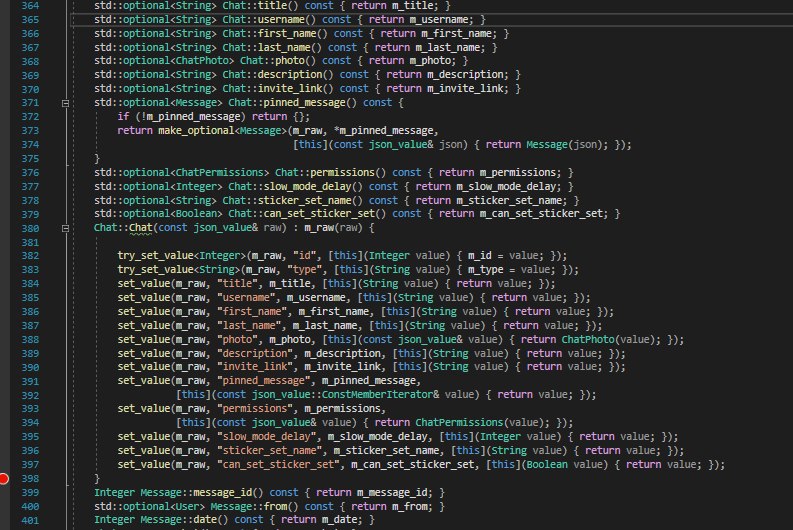Click ChatPermissions type on line 376
This screenshot has height=530, width=793.
coord(219,172)
